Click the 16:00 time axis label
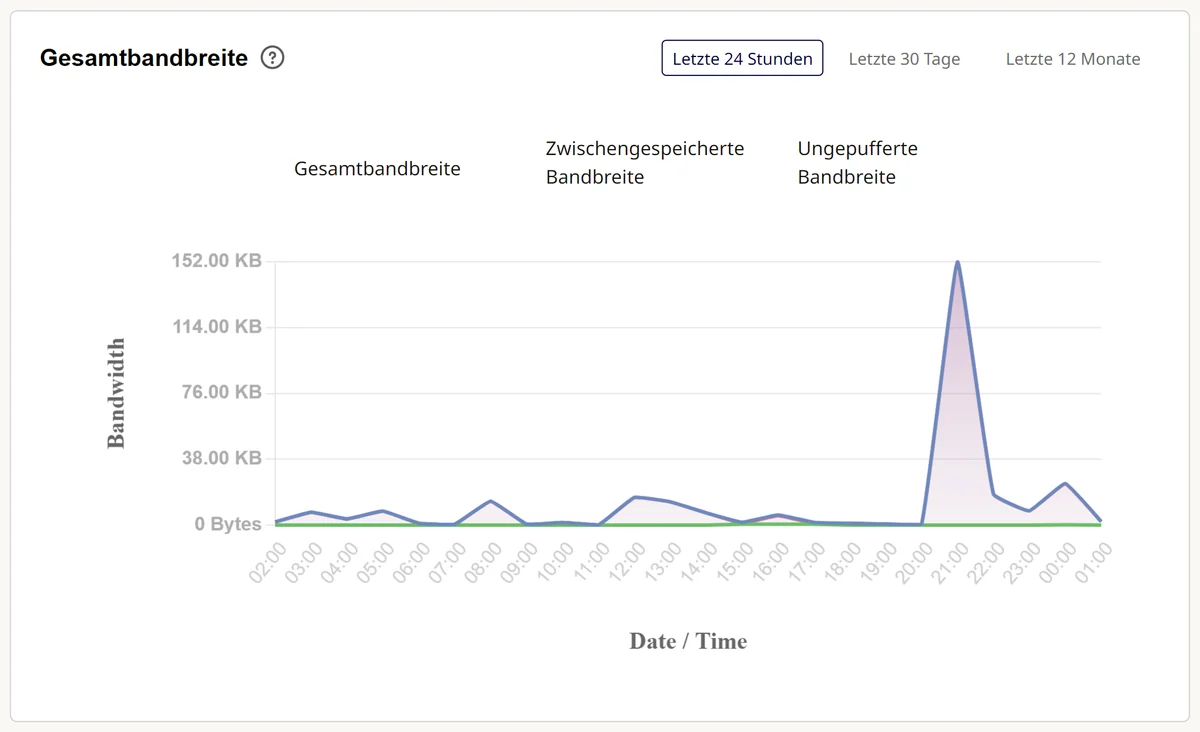Screen dimensions: 1200x732 coord(770,562)
